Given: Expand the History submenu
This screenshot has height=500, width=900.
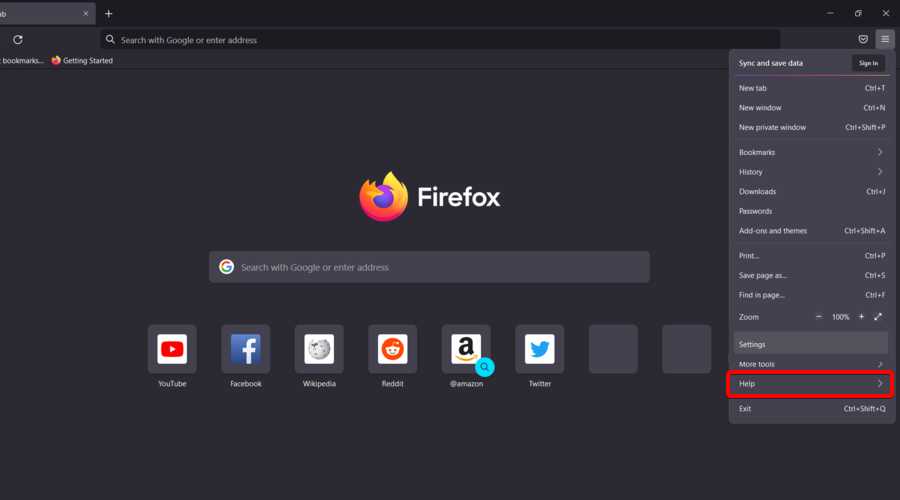Looking at the screenshot, I should click(x=811, y=172).
